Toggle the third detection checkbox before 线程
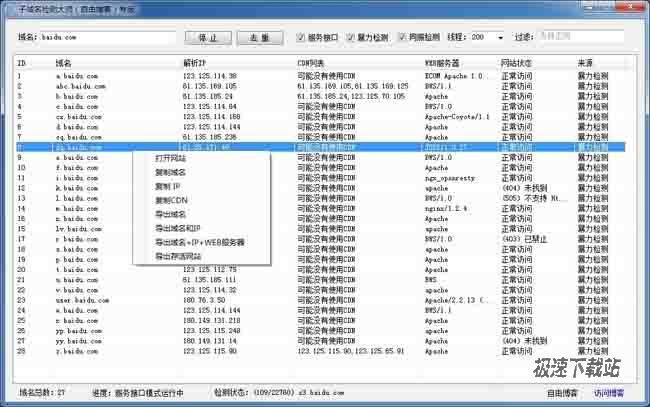The image size is (650, 407). [x=402, y=37]
